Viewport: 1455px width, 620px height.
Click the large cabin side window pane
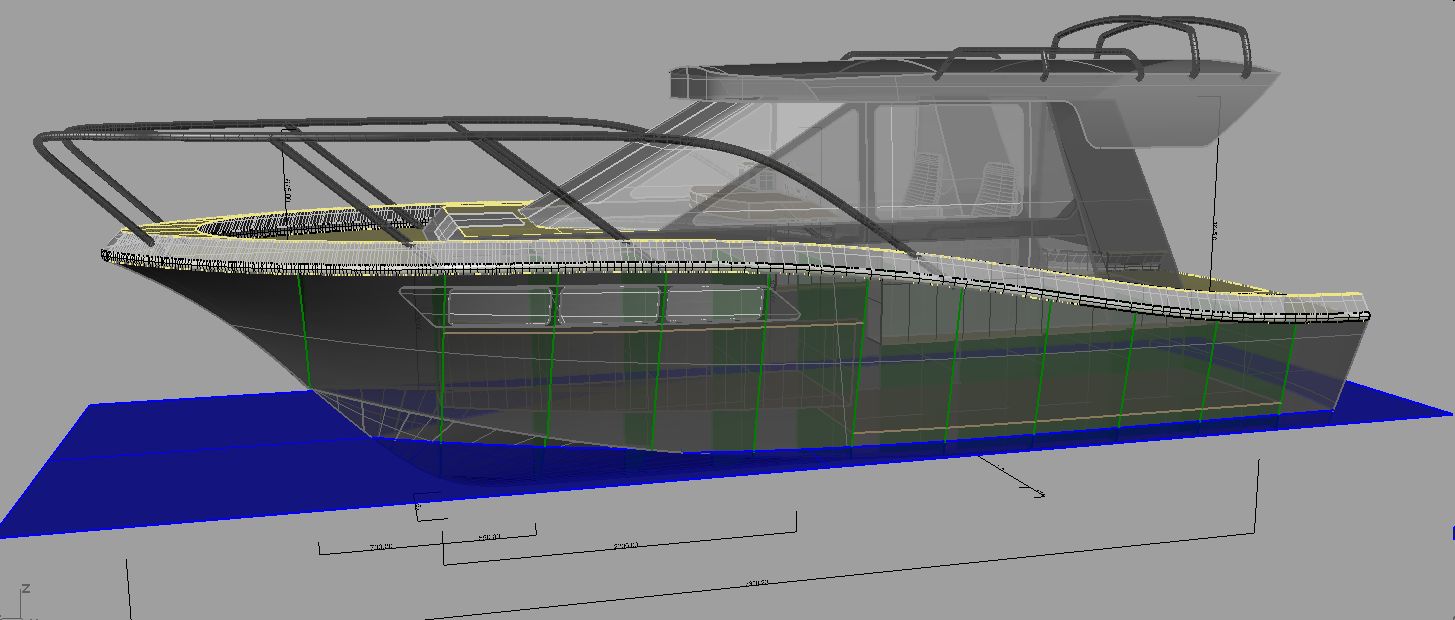pos(948,160)
